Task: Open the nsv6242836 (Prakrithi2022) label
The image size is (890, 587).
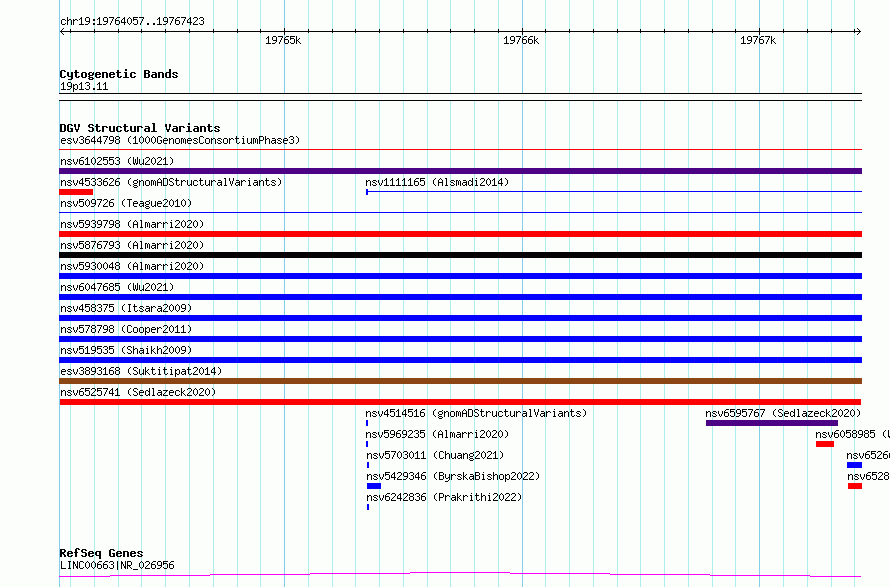Action: click(444, 497)
